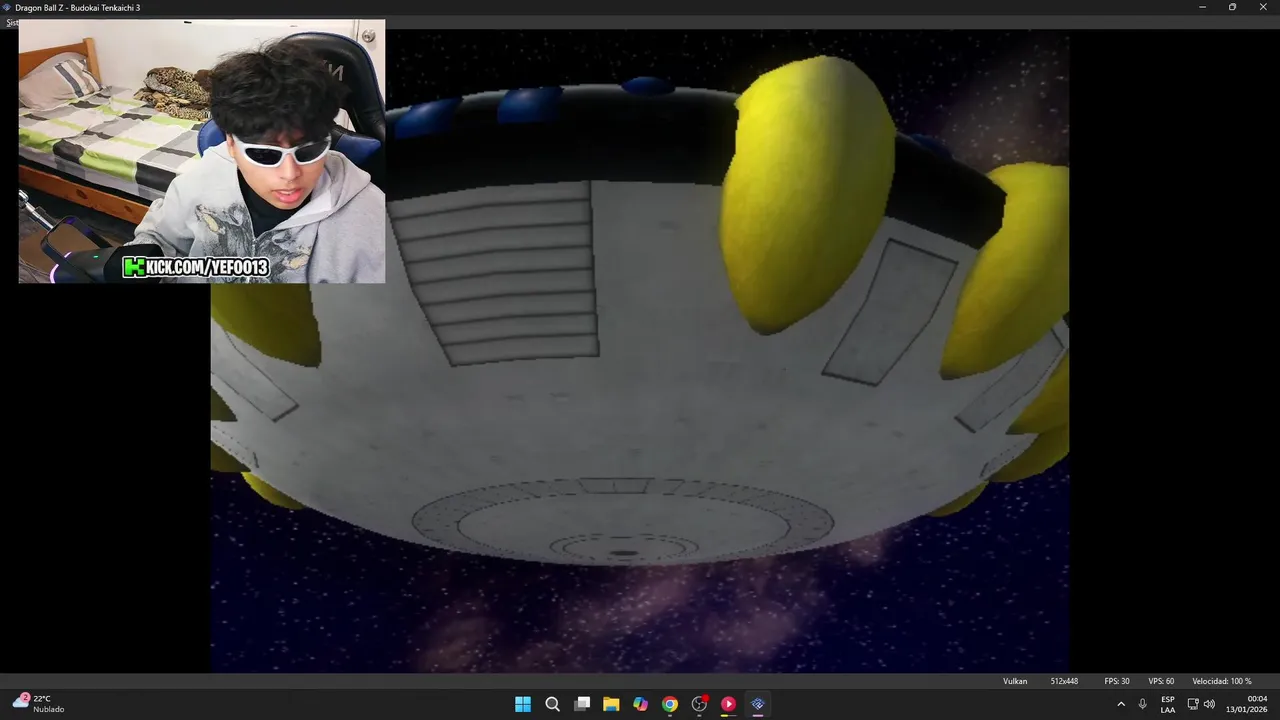Open the clock showing 00:04 13/01/2026

1246,704
